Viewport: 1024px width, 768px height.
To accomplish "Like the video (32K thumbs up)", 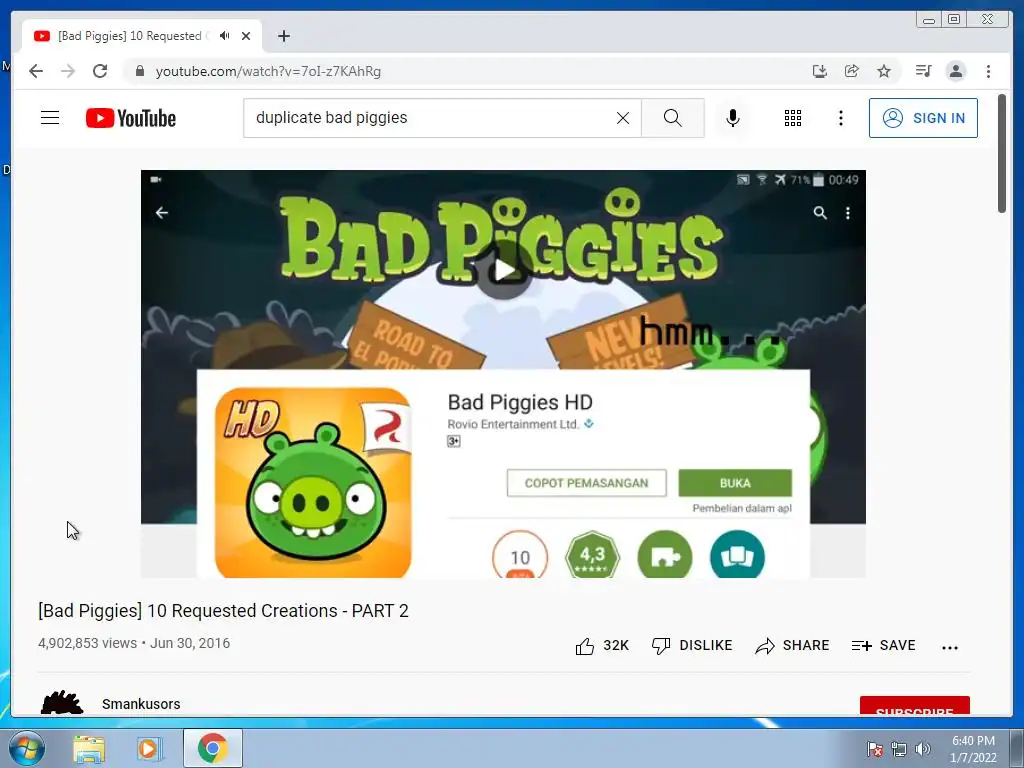I will (x=601, y=646).
